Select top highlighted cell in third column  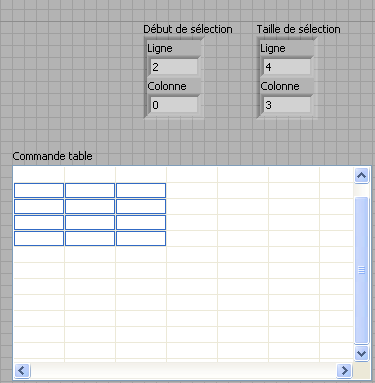tap(141, 191)
